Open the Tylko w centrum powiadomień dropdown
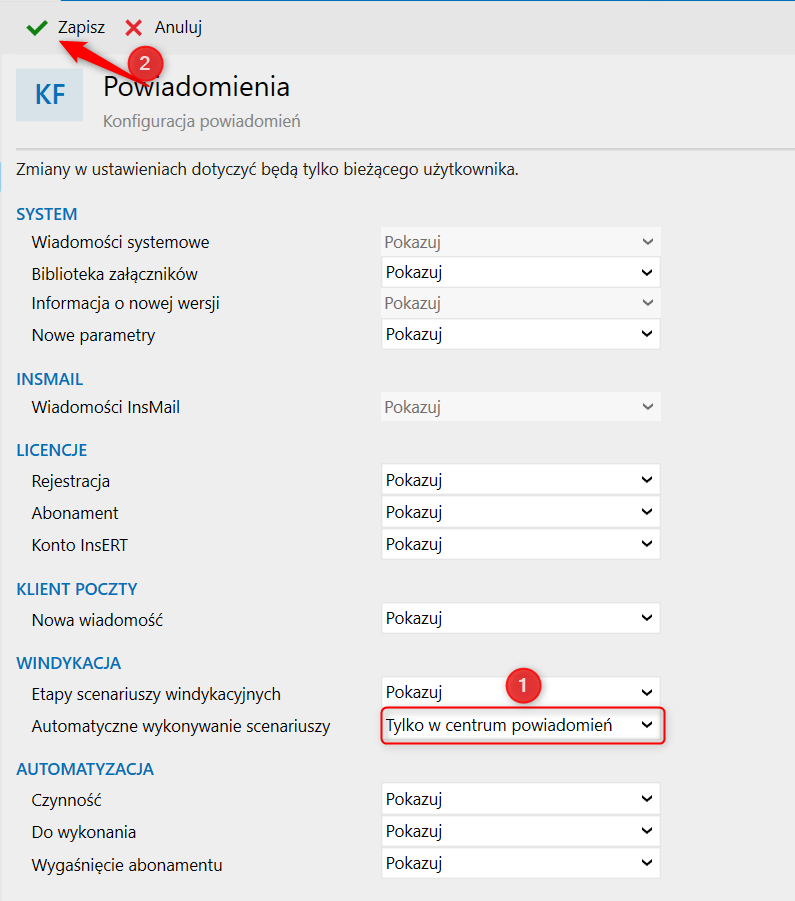795x901 pixels. click(x=522, y=725)
